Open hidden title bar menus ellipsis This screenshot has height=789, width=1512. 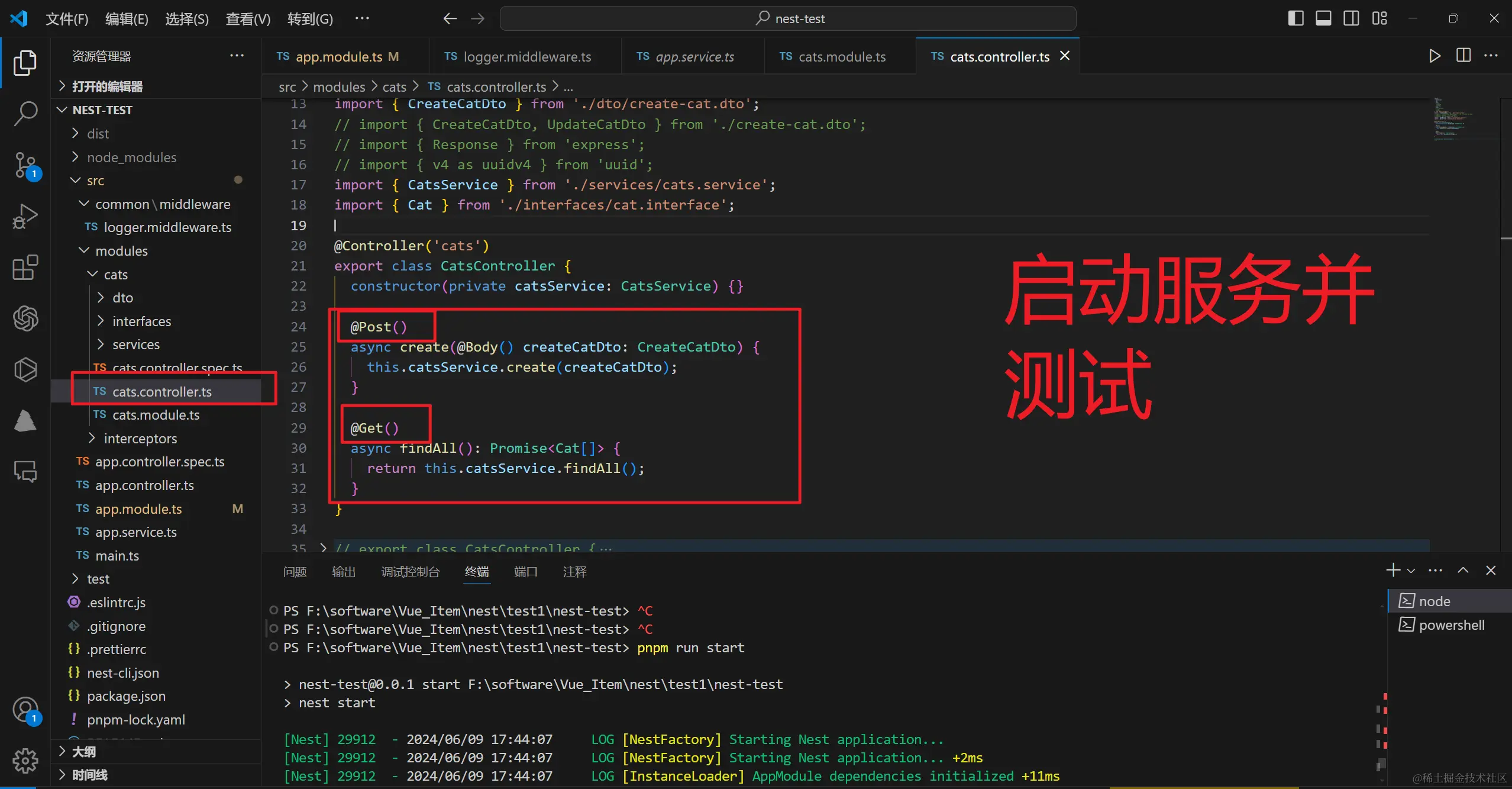362,18
